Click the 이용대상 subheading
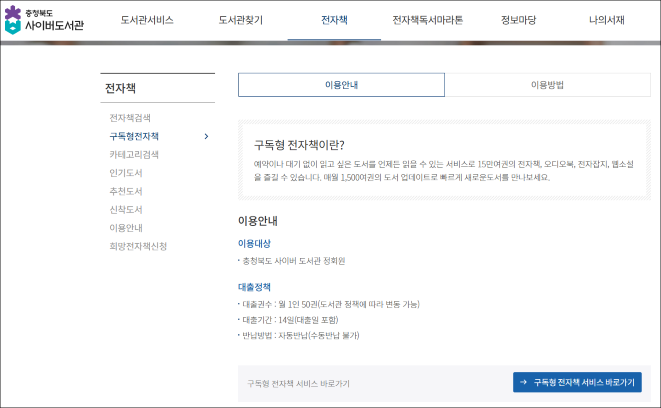The width and height of the screenshot is (661, 408). [x=254, y=244]
